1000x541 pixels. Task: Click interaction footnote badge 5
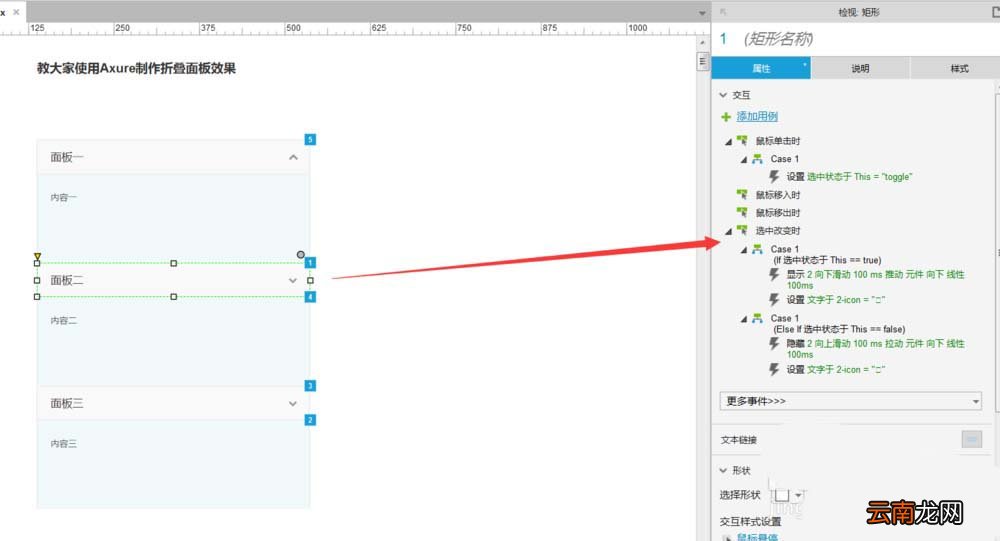point(310,139)
